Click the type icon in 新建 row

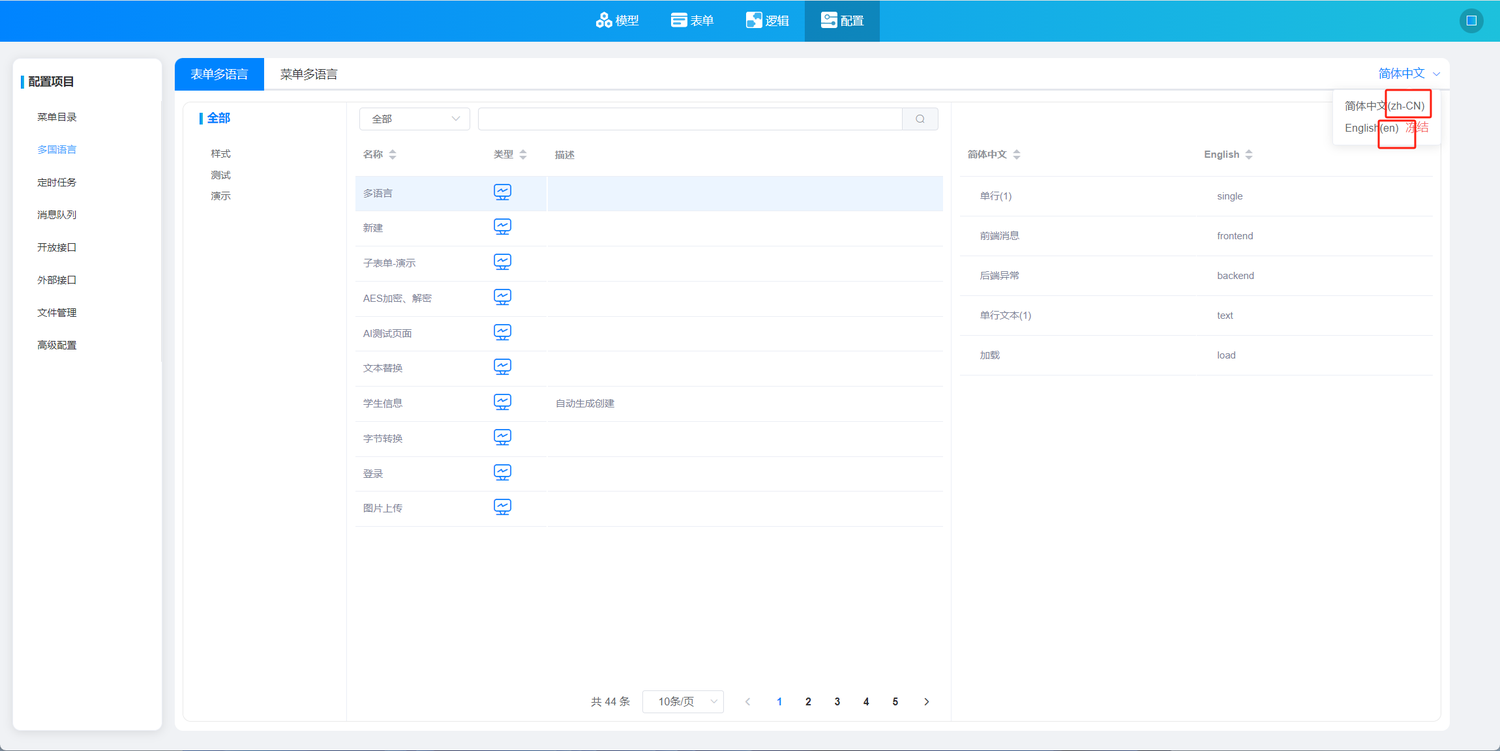(503, 227)
